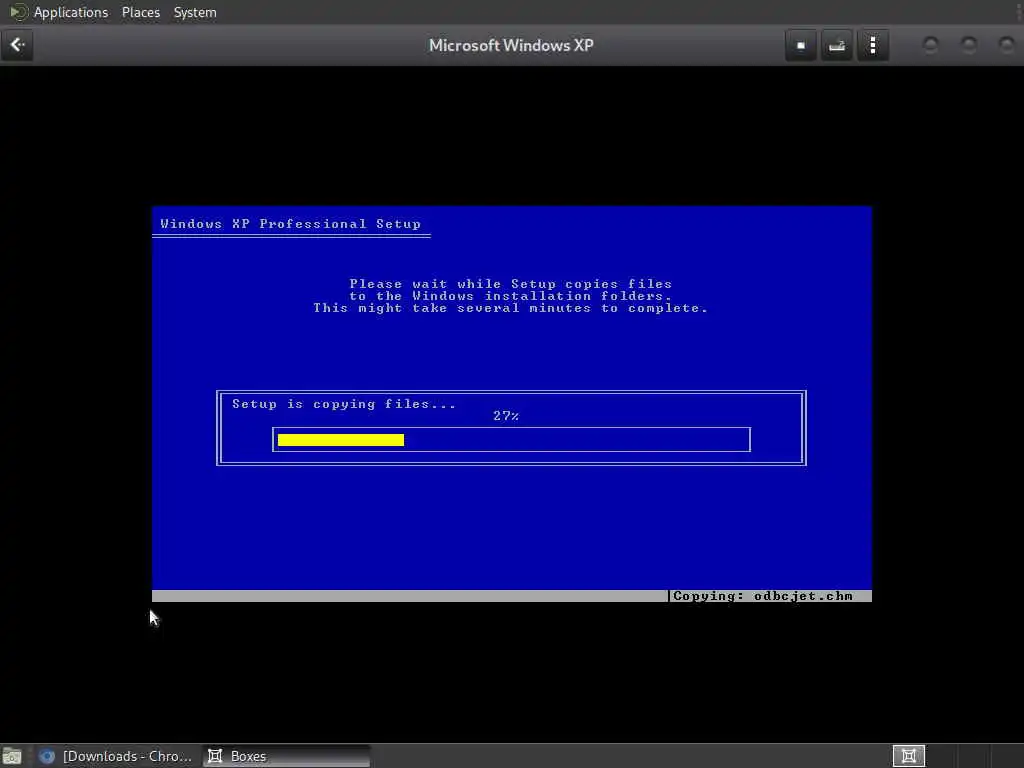Click the yellow setup progress bar
The width and height of the screenshot is (1024, 768).
(x=341, y=440)
